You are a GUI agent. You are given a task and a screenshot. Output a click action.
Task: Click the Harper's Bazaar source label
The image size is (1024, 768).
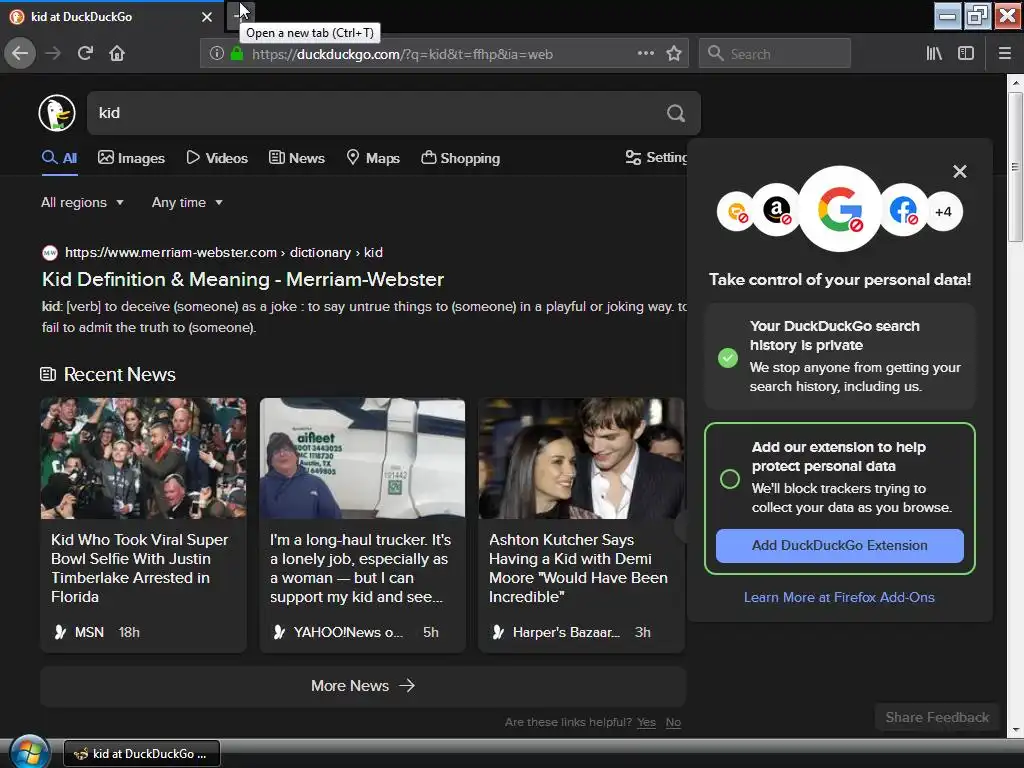566,632
